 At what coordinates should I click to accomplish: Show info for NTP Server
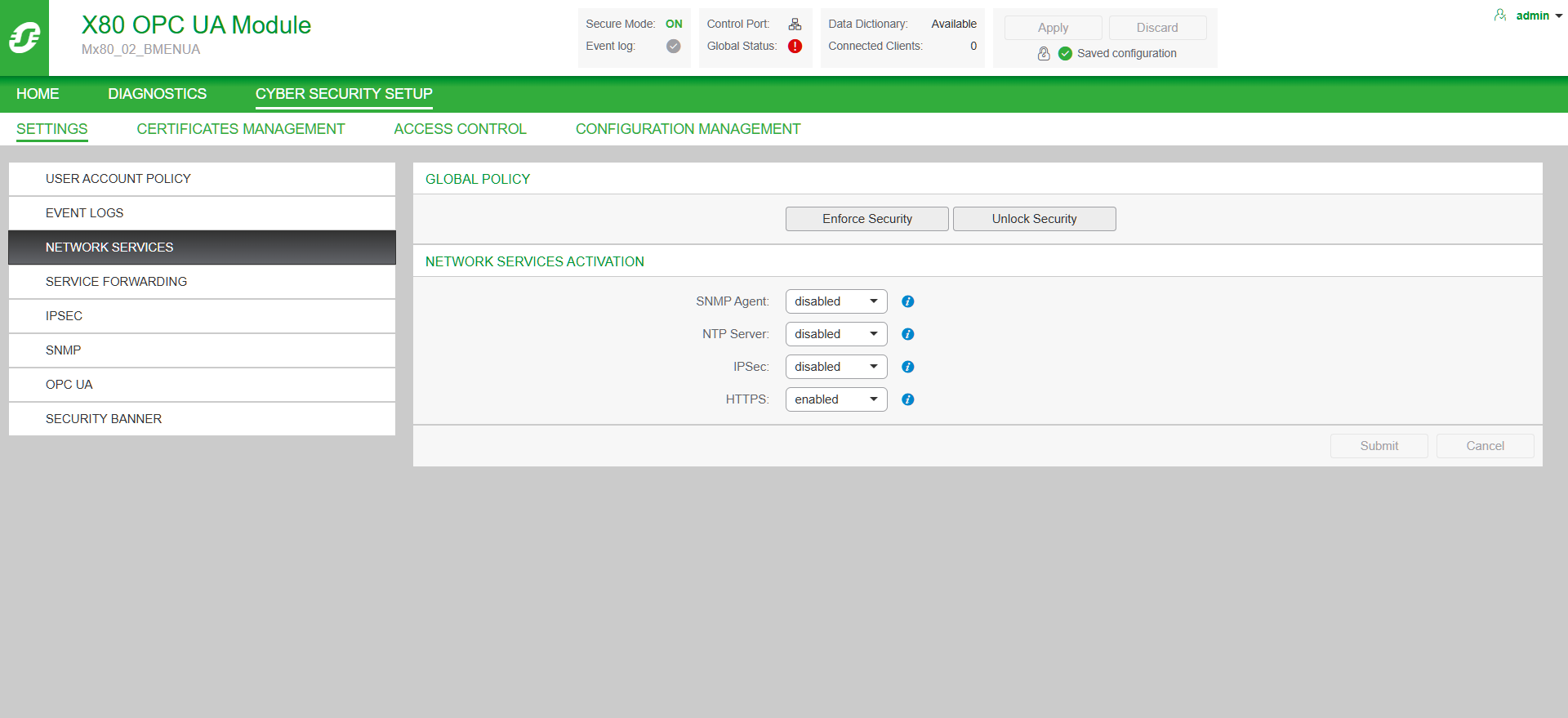[907, 334]
